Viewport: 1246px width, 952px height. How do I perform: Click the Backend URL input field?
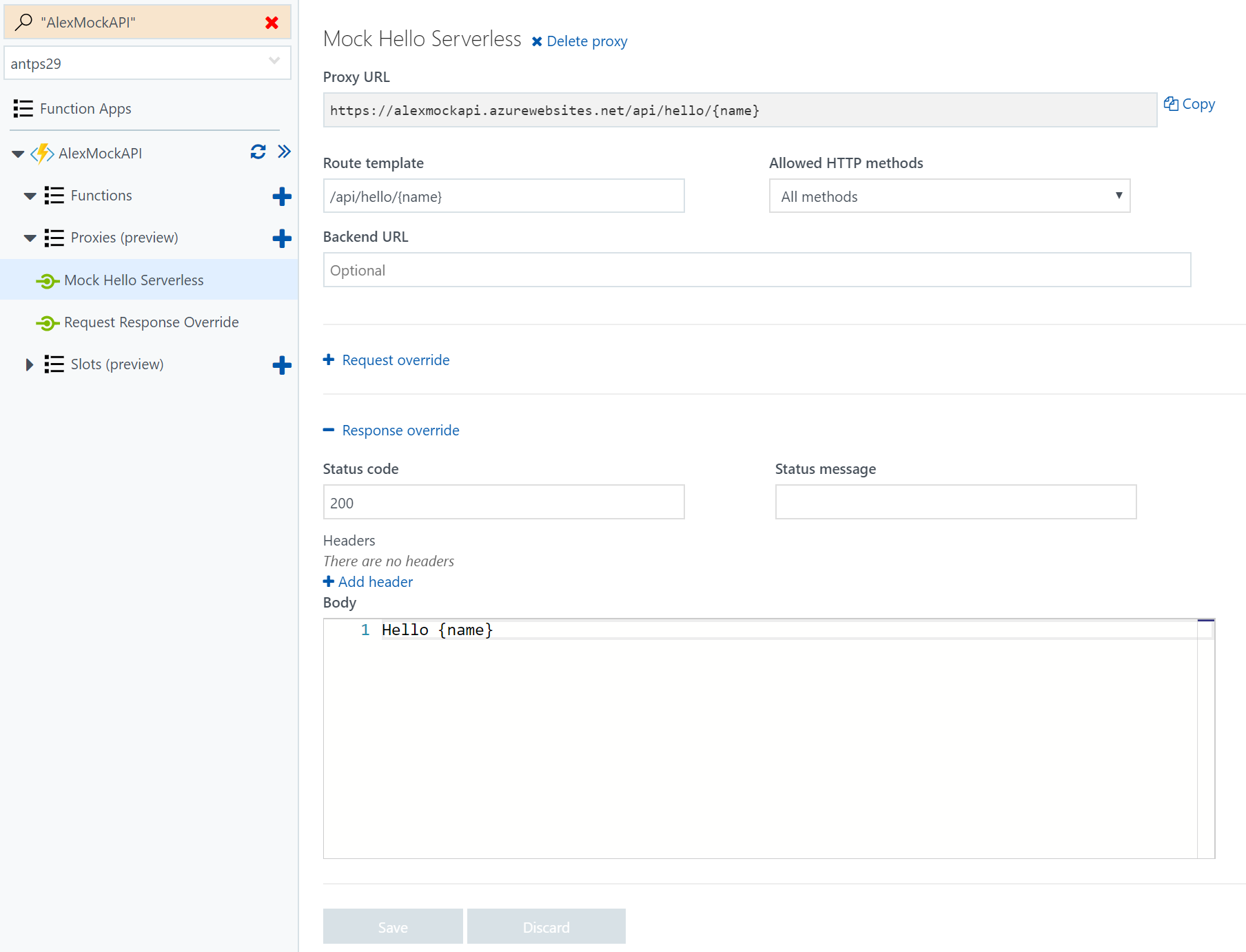click(756, 270)
